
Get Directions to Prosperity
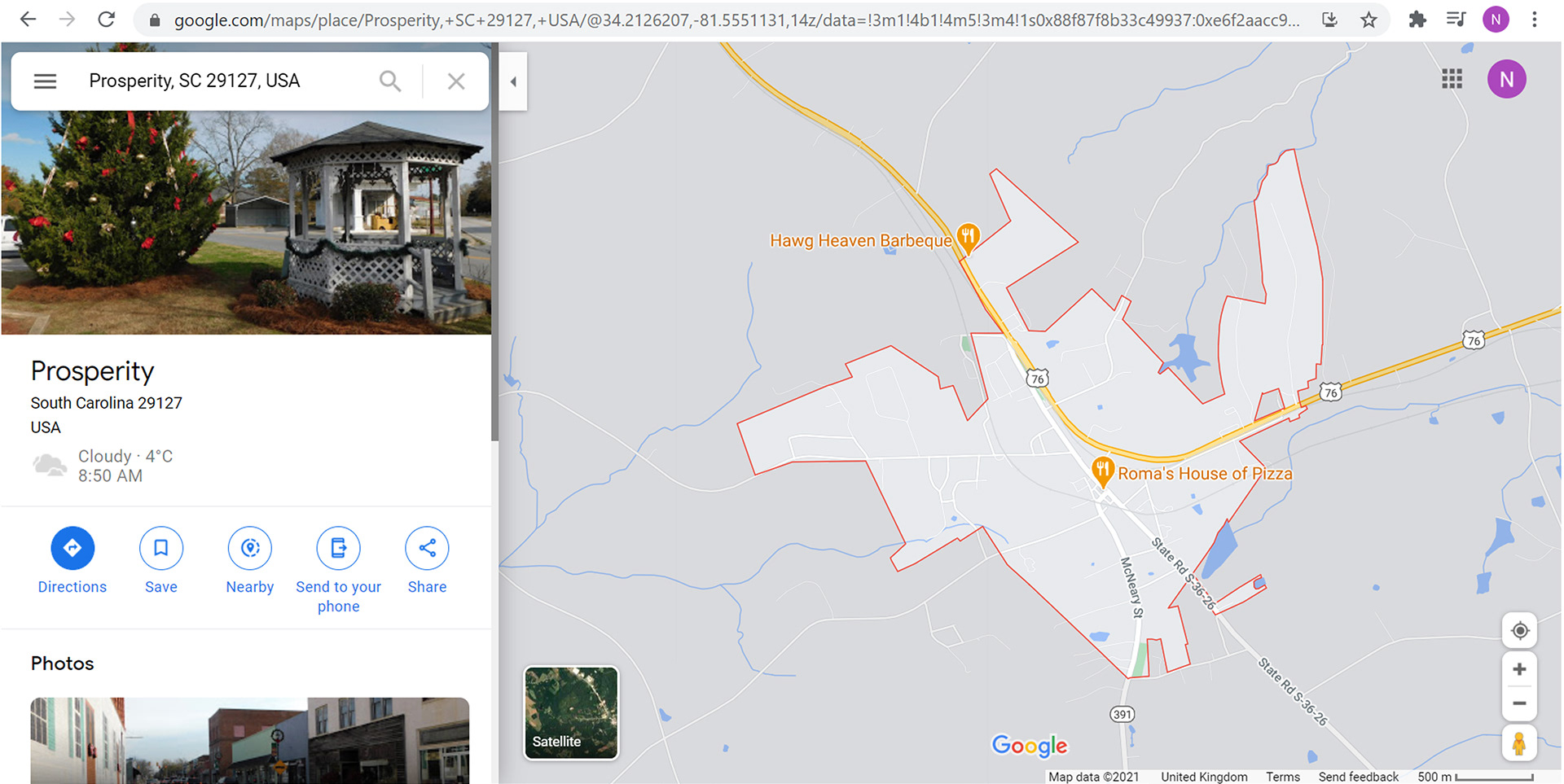72,548
